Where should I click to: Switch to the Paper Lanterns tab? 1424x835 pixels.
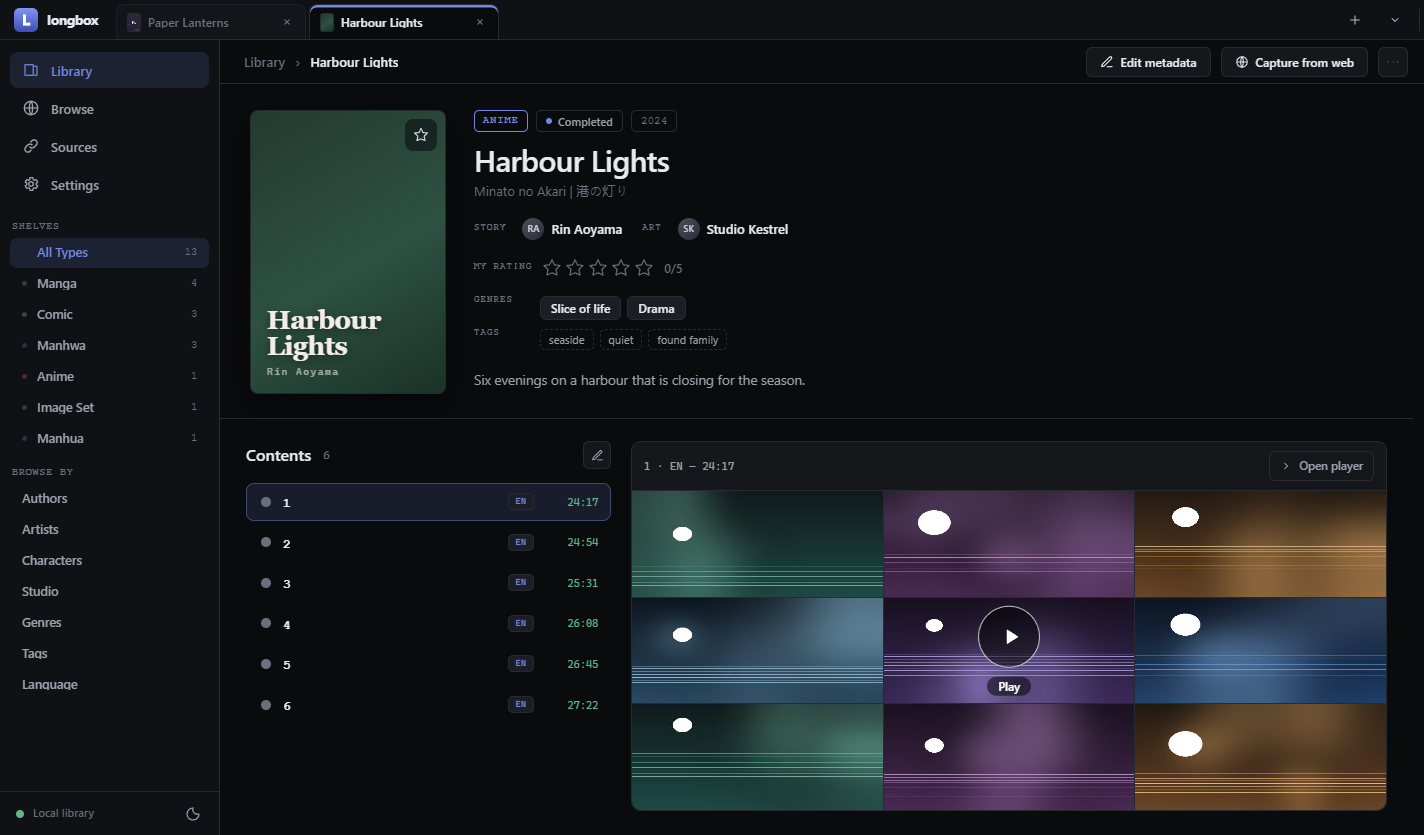pyautogui.click(x=211, y=22)
